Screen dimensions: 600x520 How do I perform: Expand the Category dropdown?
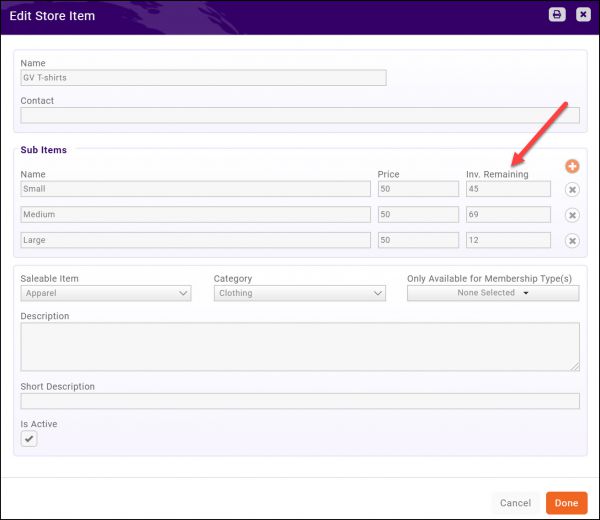(300, 293)
